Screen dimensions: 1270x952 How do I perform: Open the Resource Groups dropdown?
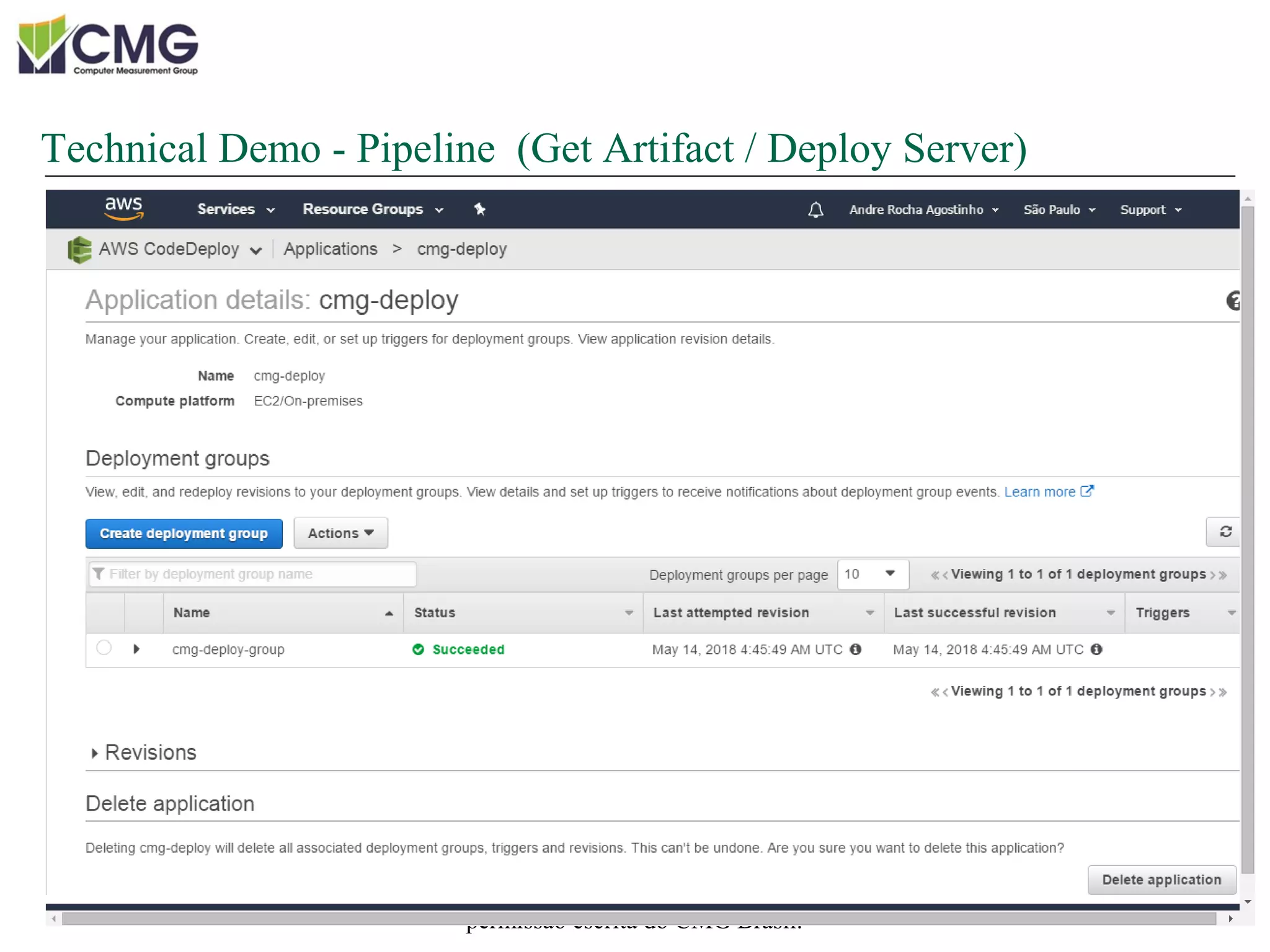pyautogui.click(x=373, y=209)
